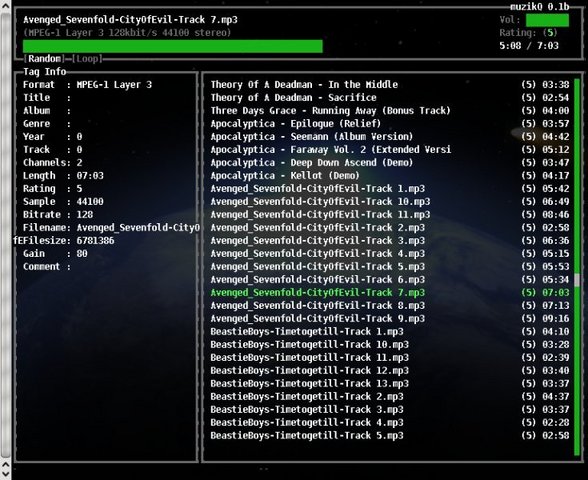The height and width of the screenshot is (480, 588).
Task: Select BeastieBoys-Timetogetill-Track 1.mp3 in playlist
Action: coord(390,332)
